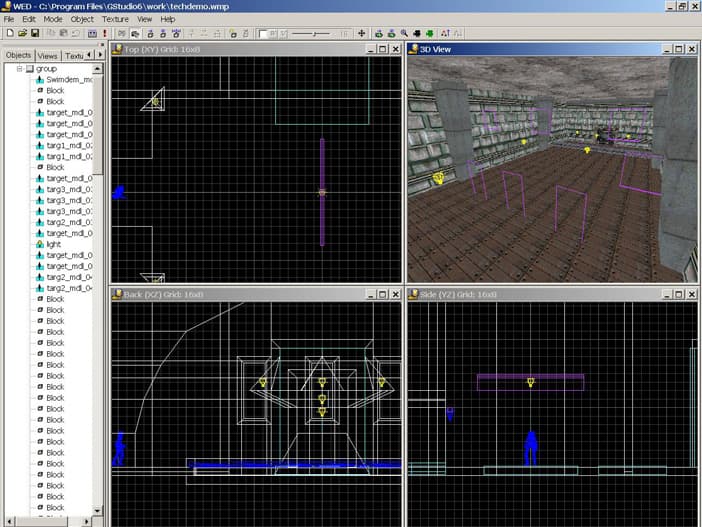
Task: Click the left tab-scroll arrow
Action: [x=90, y=55]
